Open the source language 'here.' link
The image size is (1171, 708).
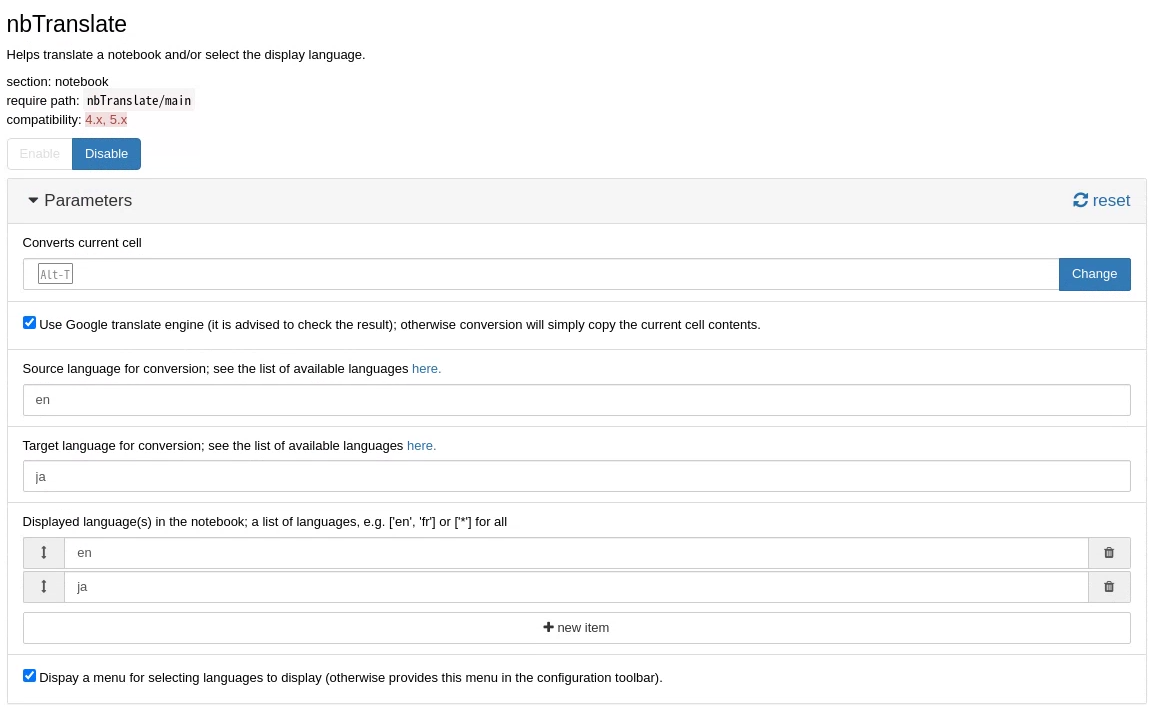pyautogui.click(x=426, y=368)
